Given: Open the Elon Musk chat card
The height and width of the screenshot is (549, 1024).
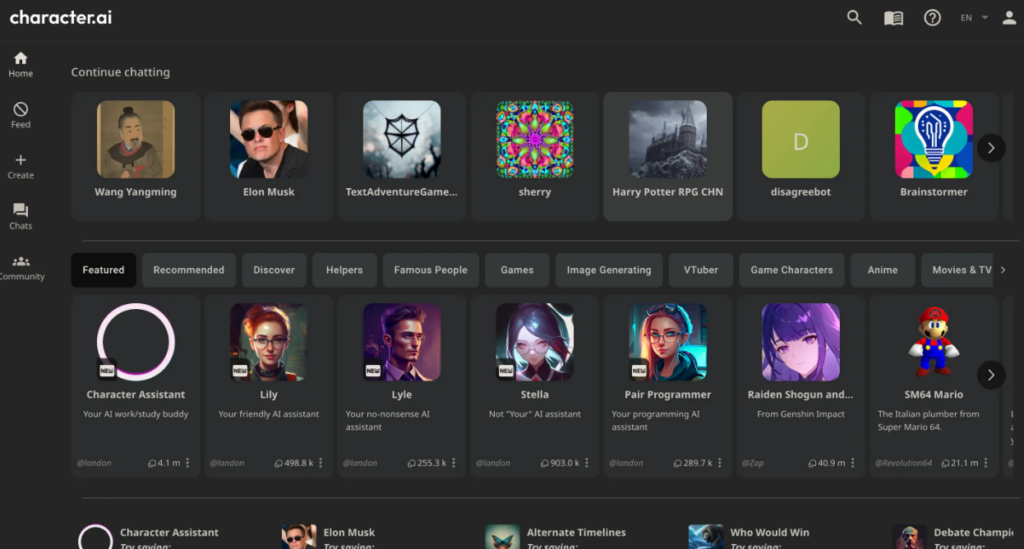Looking at the screenshot, I should (268, 156).
